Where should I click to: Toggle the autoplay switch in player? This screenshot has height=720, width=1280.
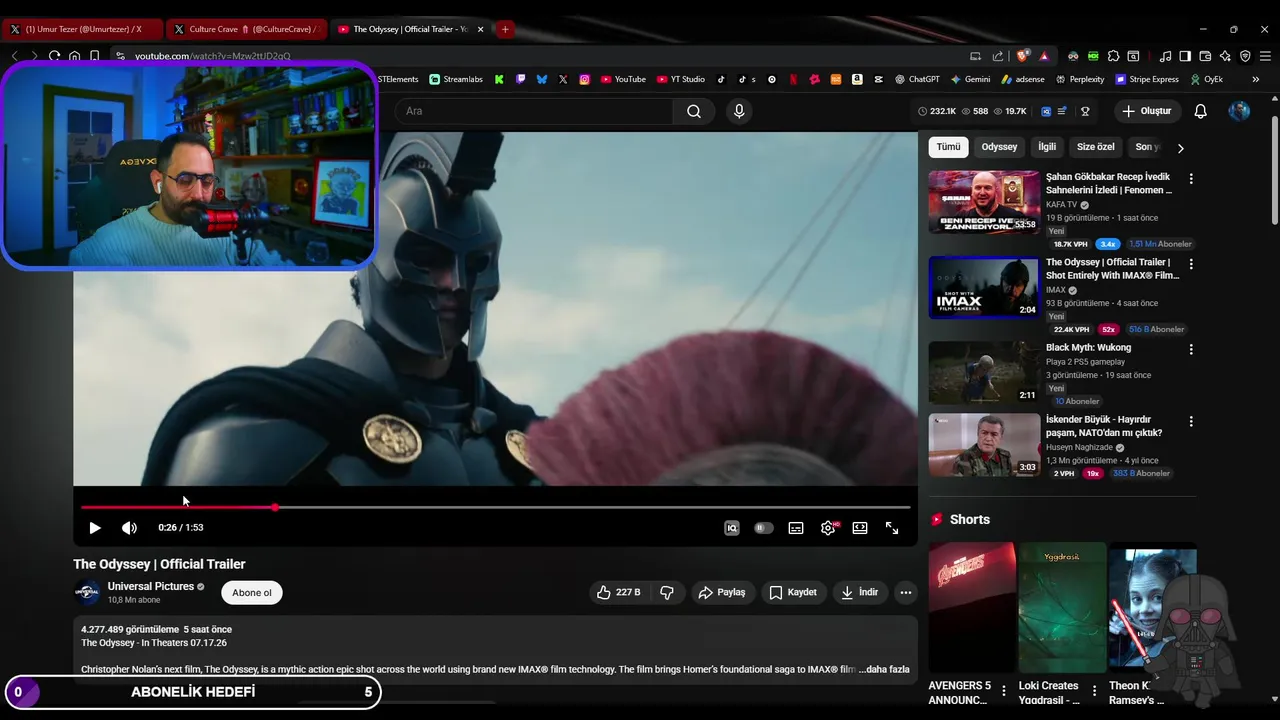tap(764, 528)
